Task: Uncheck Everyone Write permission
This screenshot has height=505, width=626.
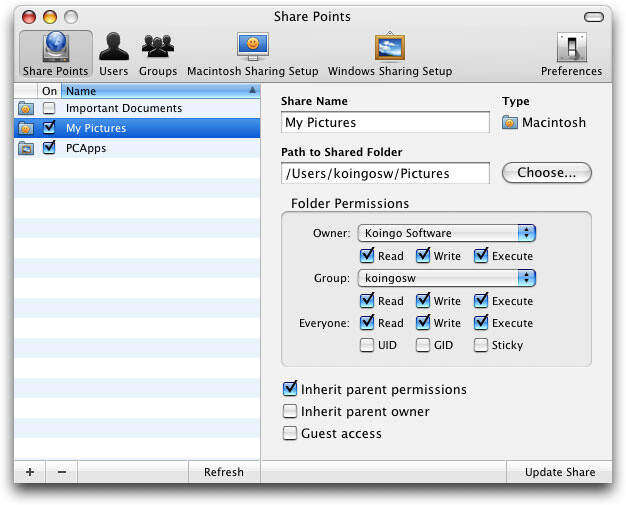Action: (423, 323)
